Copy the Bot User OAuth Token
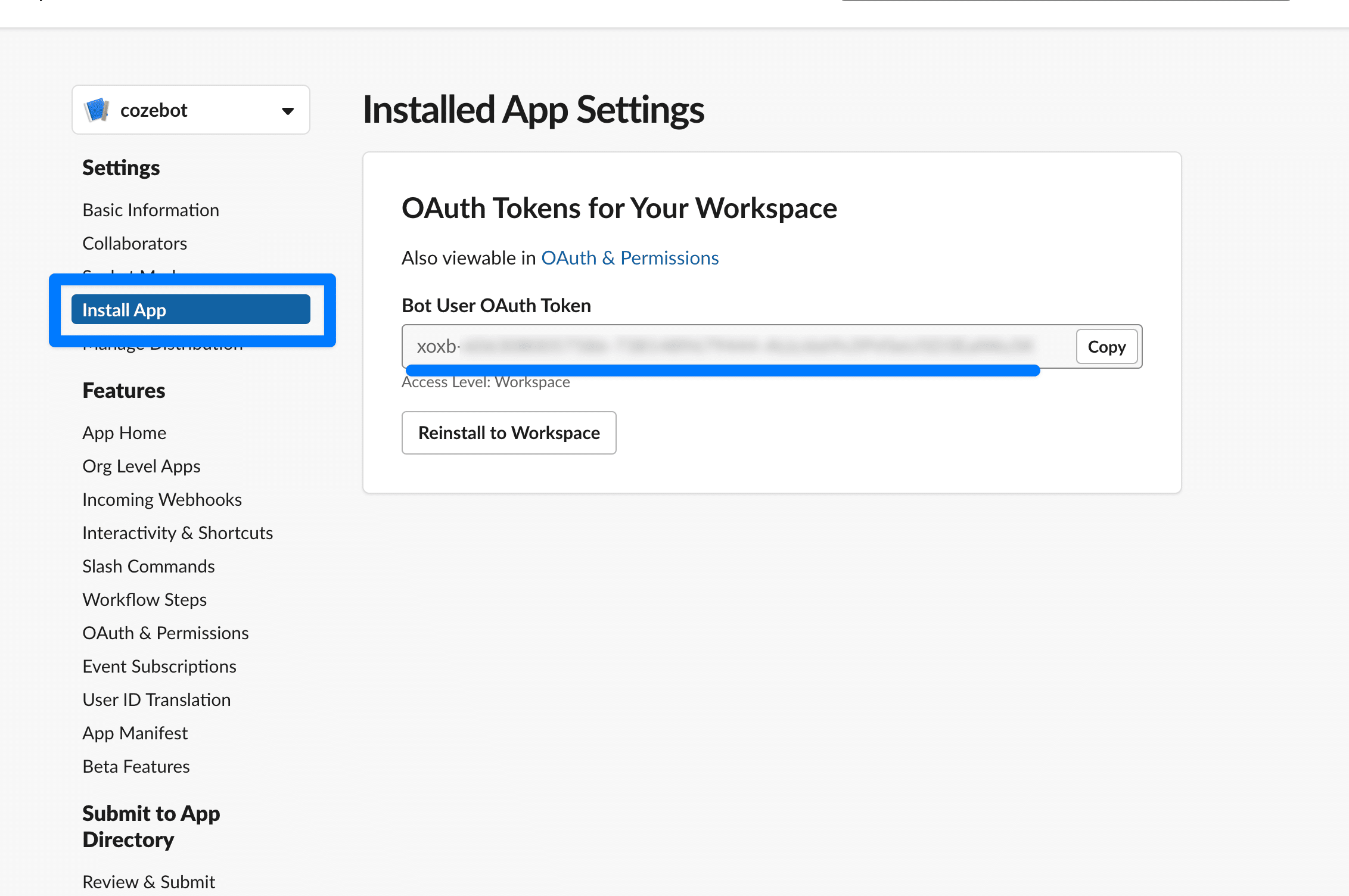 [1106, 347]
